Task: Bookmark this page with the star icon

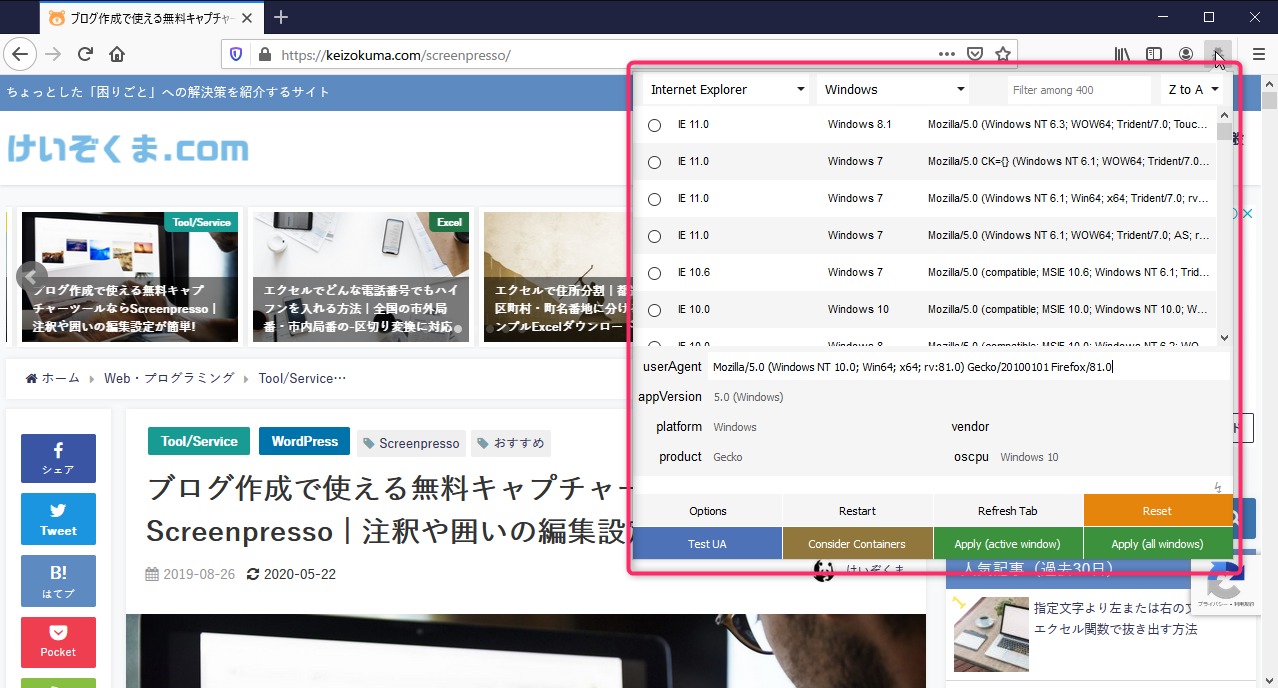Action: tap(1003, 54)
